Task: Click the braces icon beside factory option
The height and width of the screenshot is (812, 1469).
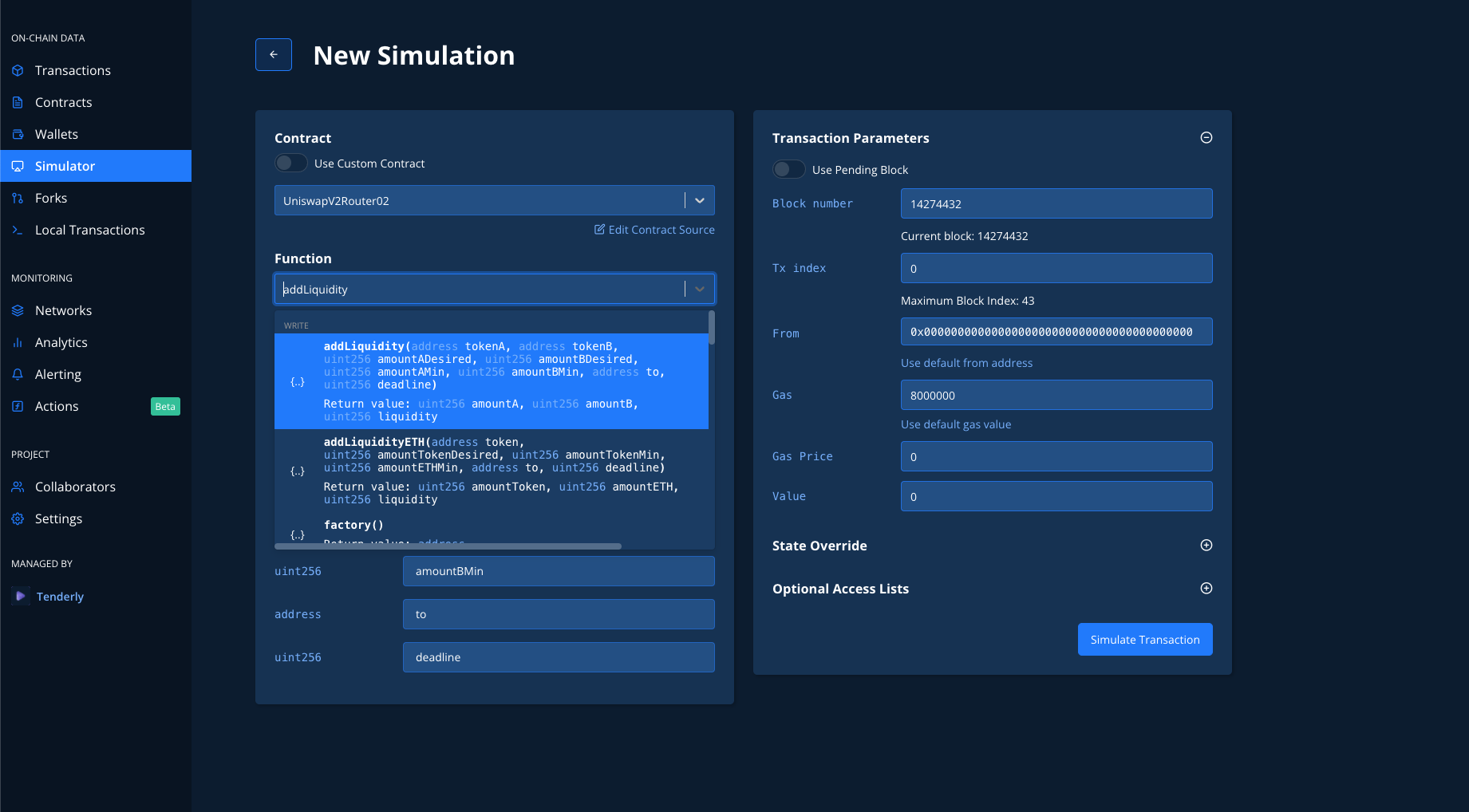Action: click(298, 534)
